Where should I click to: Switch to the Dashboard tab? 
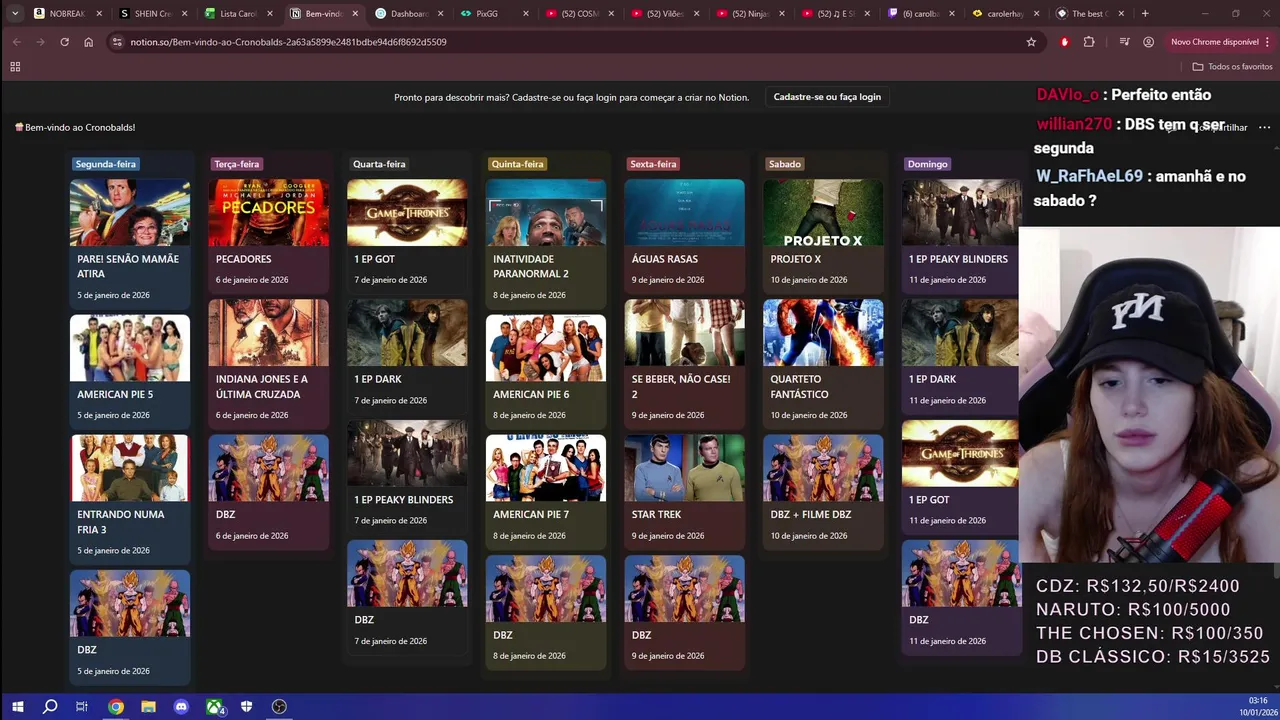tap(408, 14)
